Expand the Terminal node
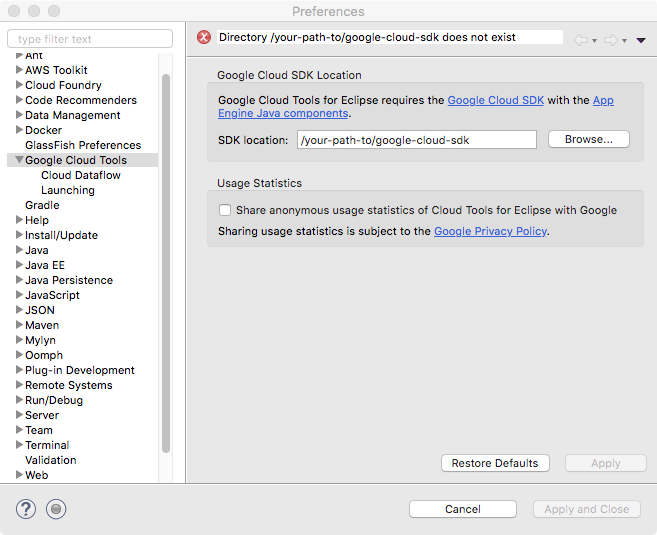 [19, 445]
